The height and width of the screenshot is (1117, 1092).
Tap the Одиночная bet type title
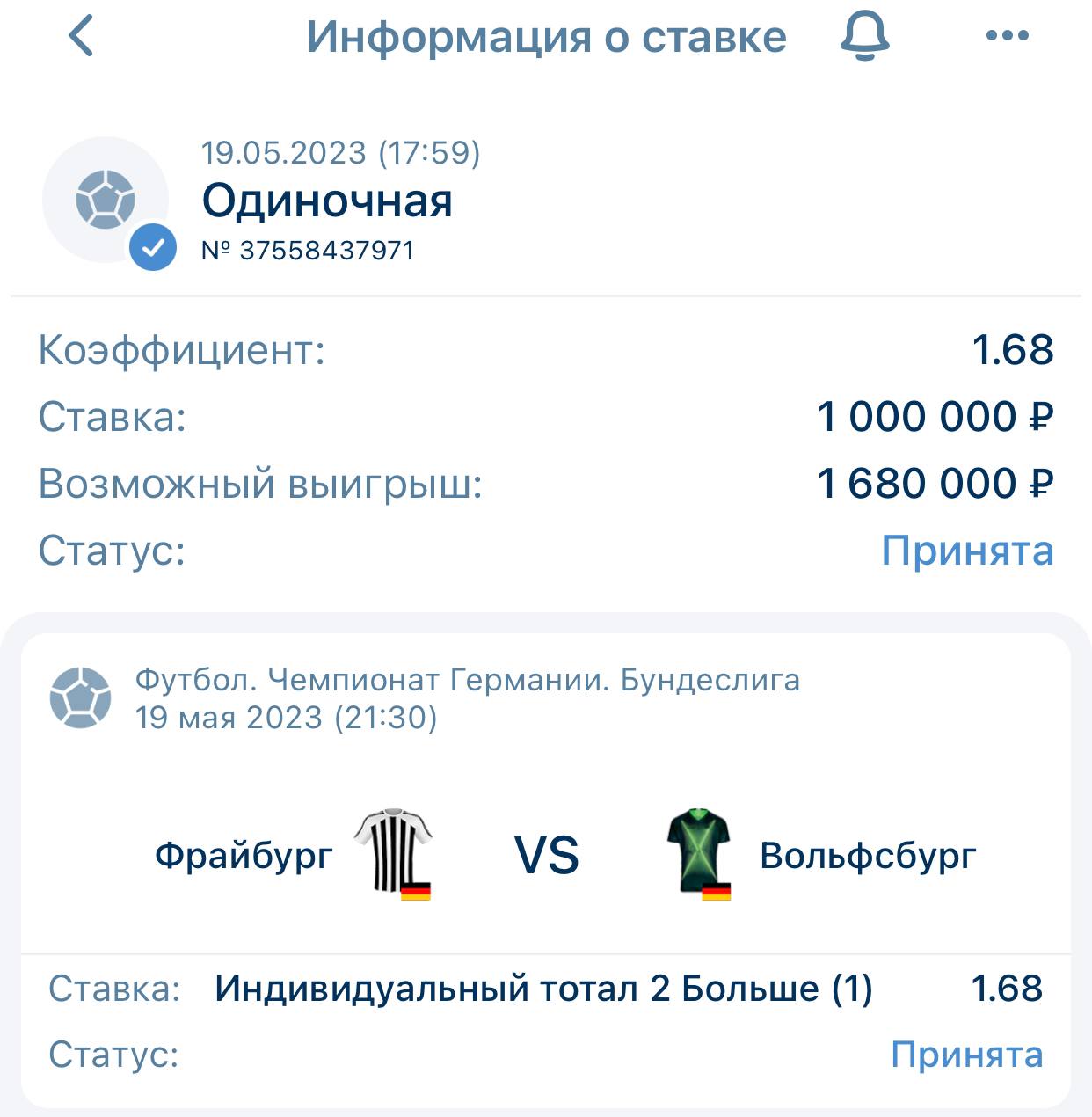pyautogui.click(x=327, y=201)
